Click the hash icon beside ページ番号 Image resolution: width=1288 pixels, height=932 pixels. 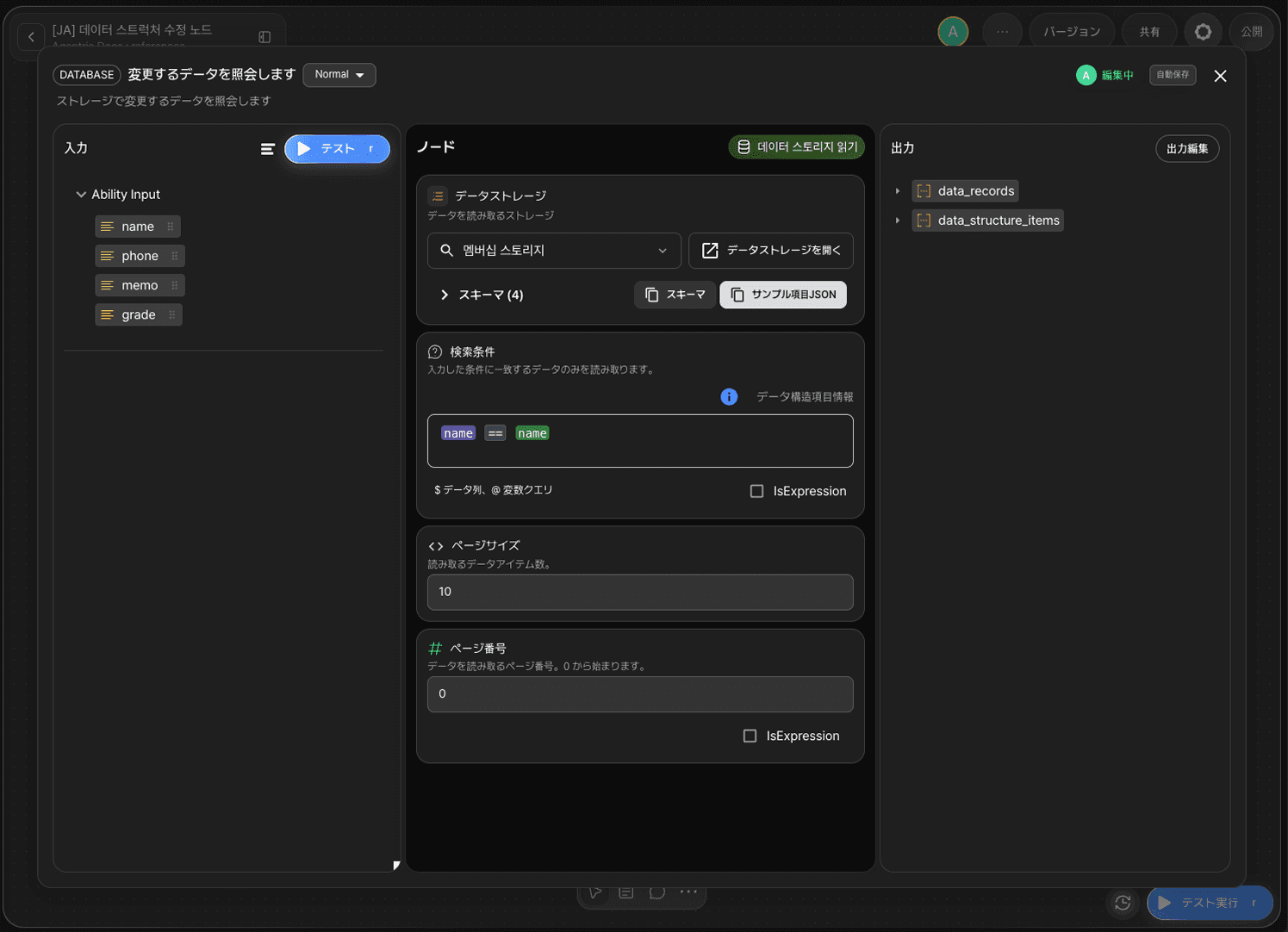[x=435, y=649]
